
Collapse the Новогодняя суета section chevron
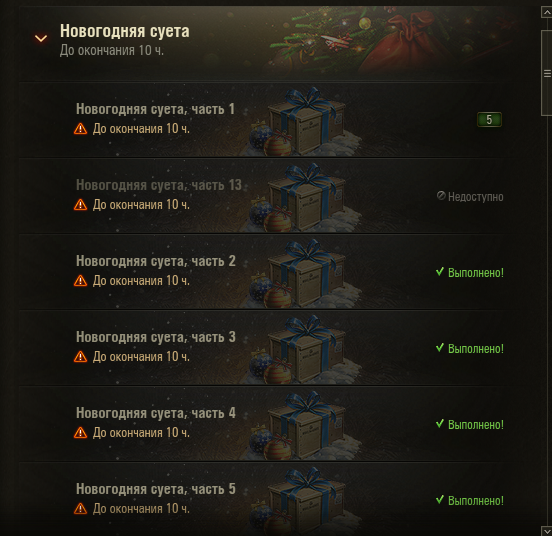click(41, 38)
